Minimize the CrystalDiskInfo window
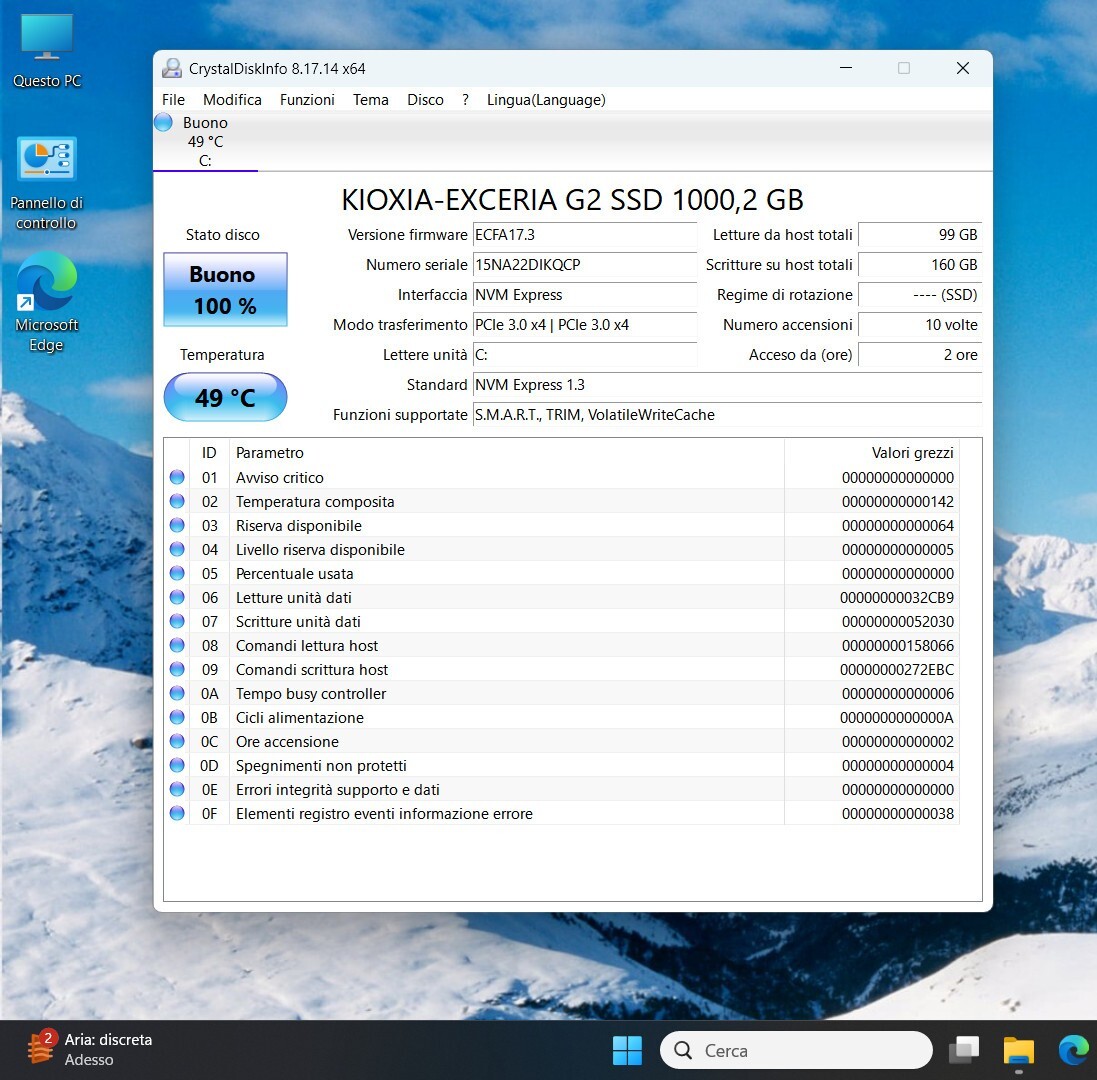Viewport: 1097px width, 1080px height. coord(846,68)
